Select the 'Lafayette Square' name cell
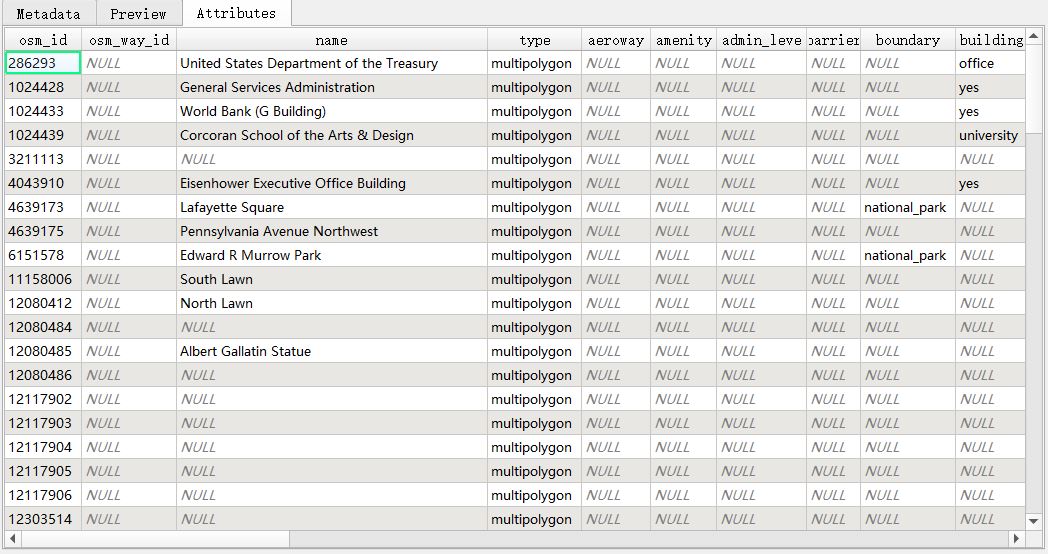The image size is (1048, 554). [x=332, y=208]
